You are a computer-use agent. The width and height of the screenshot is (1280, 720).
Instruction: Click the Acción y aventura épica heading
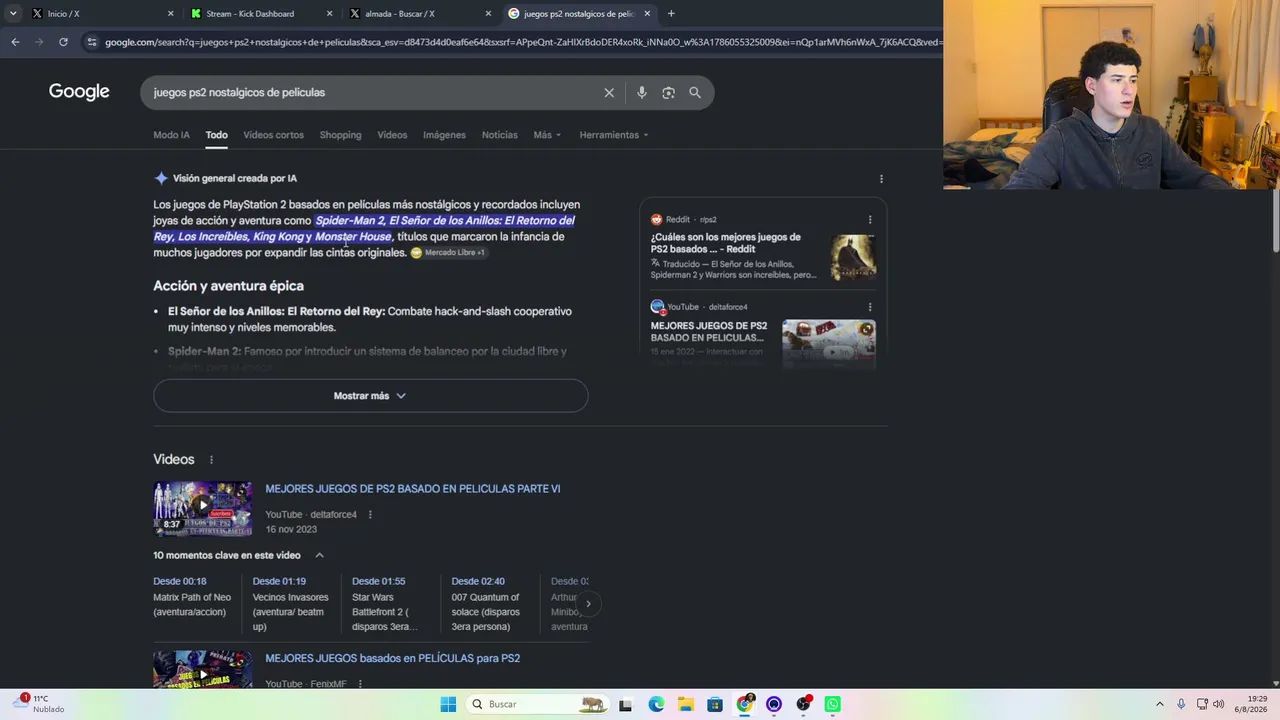228,286
